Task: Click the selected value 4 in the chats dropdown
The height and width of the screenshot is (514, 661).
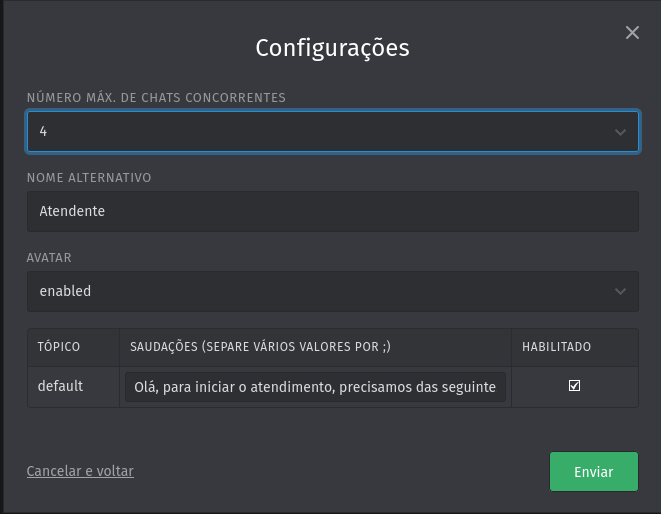Action: click(44, 132)
